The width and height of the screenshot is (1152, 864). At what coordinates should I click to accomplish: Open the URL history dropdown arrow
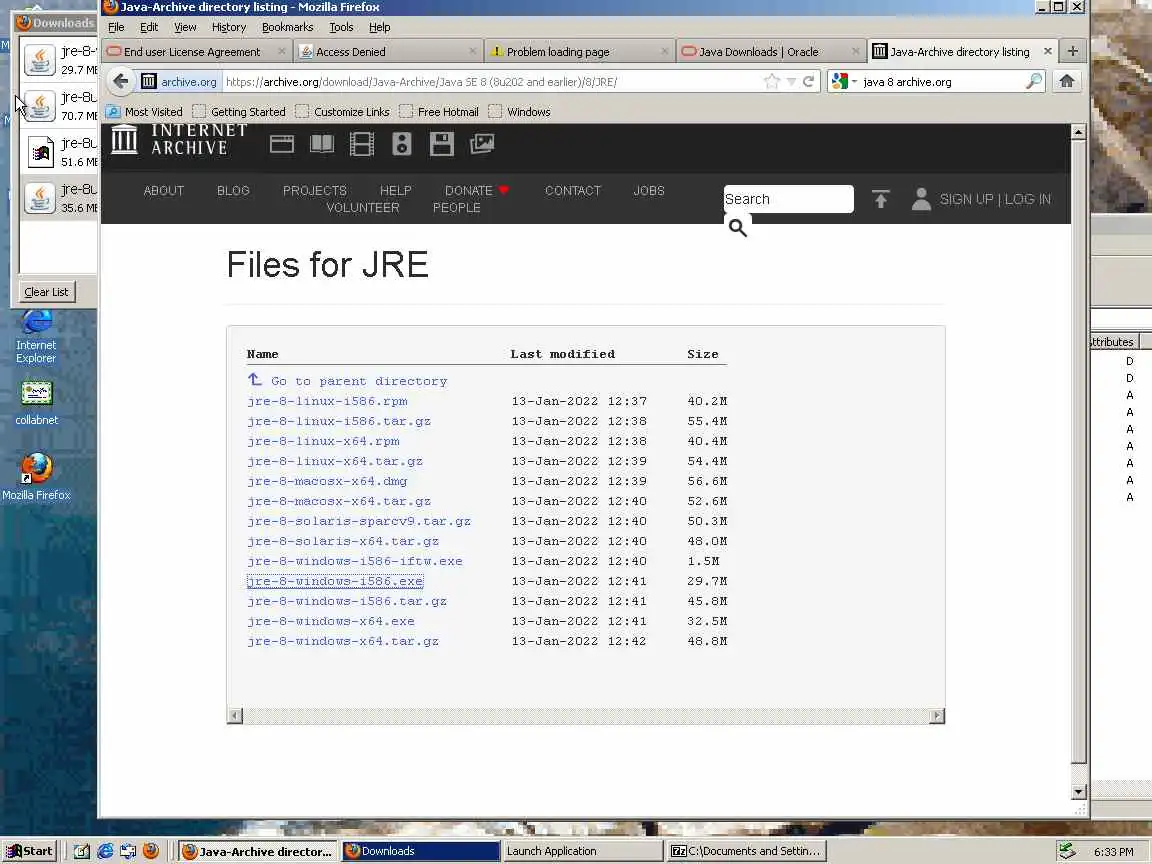coord(791,82)
